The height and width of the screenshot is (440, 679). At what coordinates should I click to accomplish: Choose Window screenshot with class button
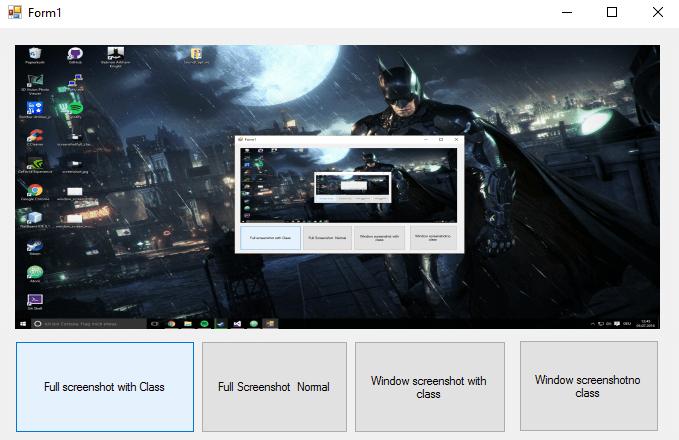(430, 387)
